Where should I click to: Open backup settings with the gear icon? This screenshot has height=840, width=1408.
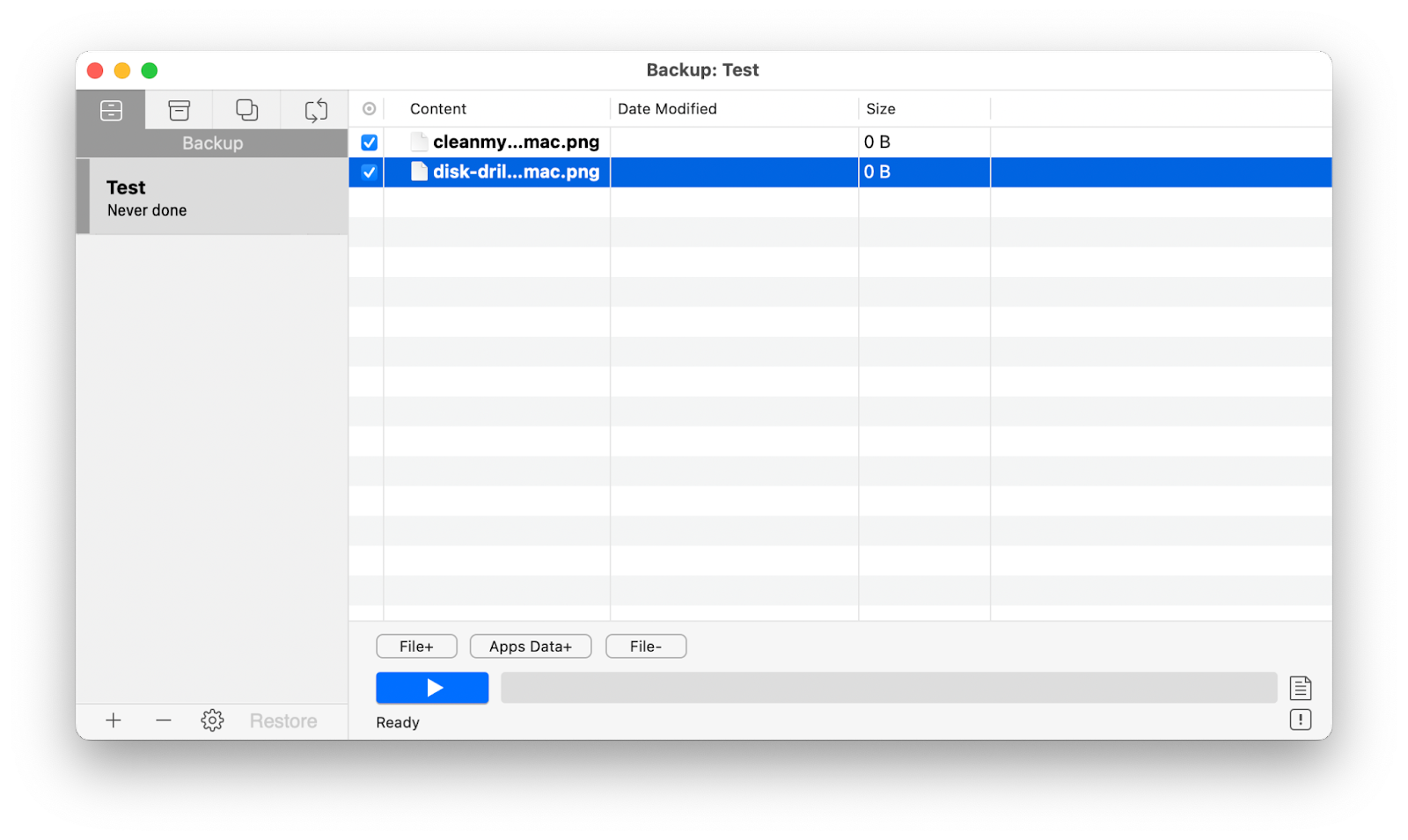tap(212, 719)
